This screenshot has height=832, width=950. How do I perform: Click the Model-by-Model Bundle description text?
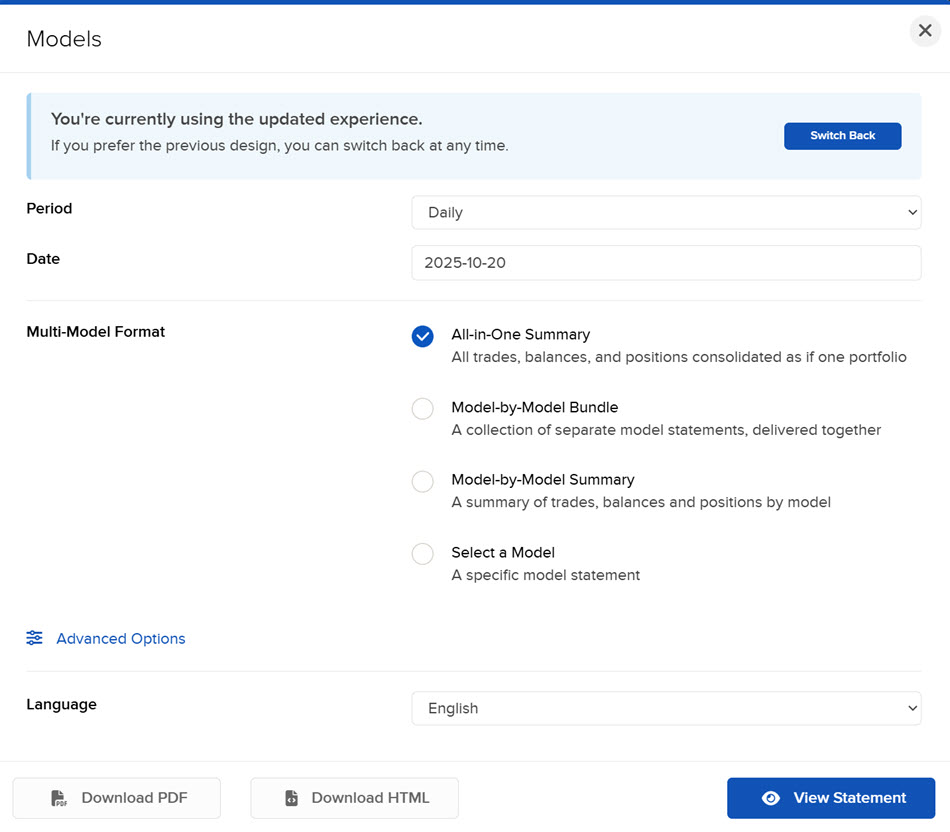(666, 430)
